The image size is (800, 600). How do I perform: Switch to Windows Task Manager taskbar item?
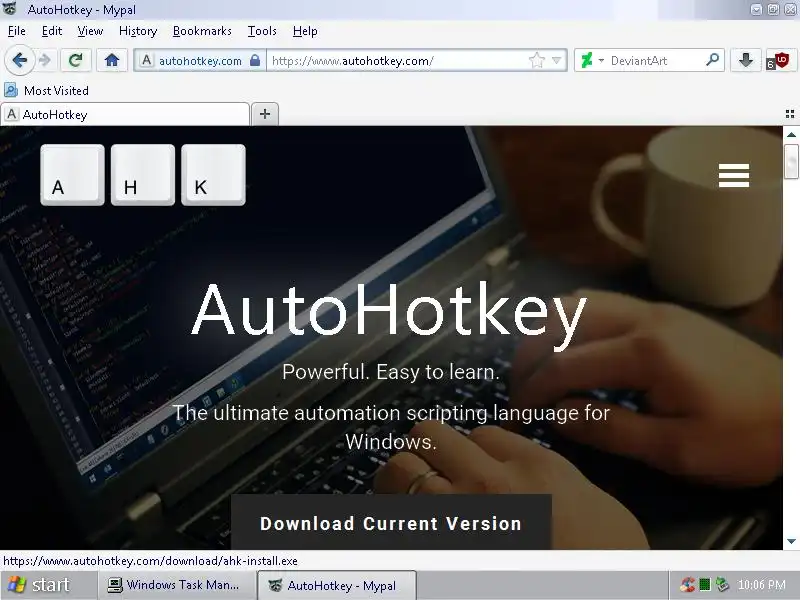(176, 585)
